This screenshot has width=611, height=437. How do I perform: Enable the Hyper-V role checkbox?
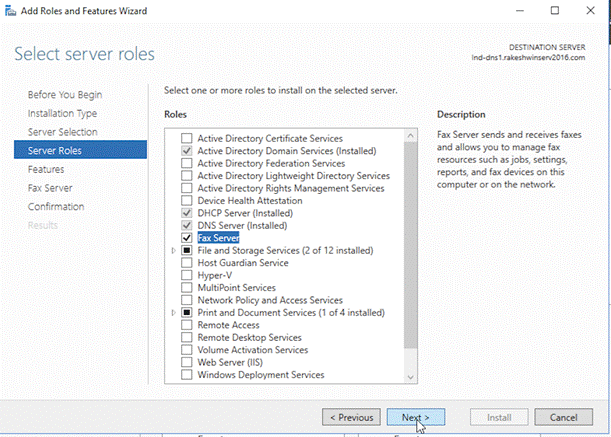(x=187, y=275)
